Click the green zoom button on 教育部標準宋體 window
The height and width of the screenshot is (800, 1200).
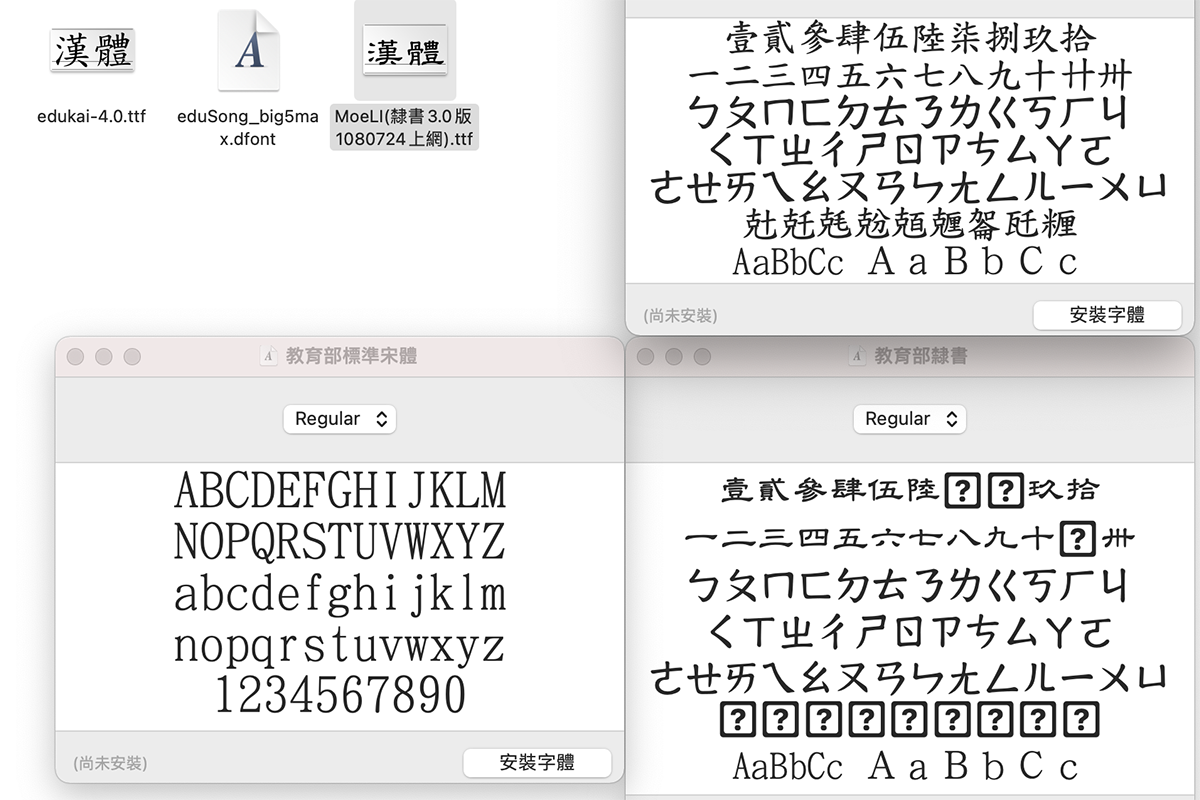131,355
